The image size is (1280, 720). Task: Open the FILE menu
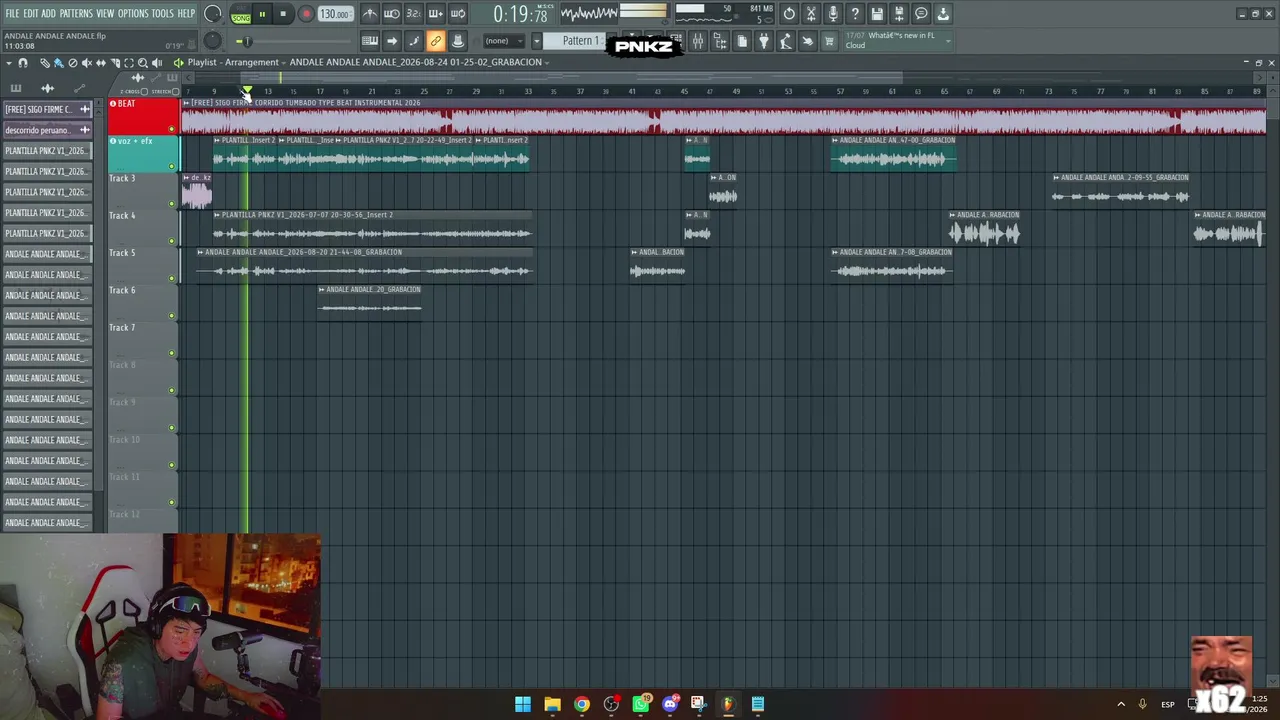click(x=13, y=14)
